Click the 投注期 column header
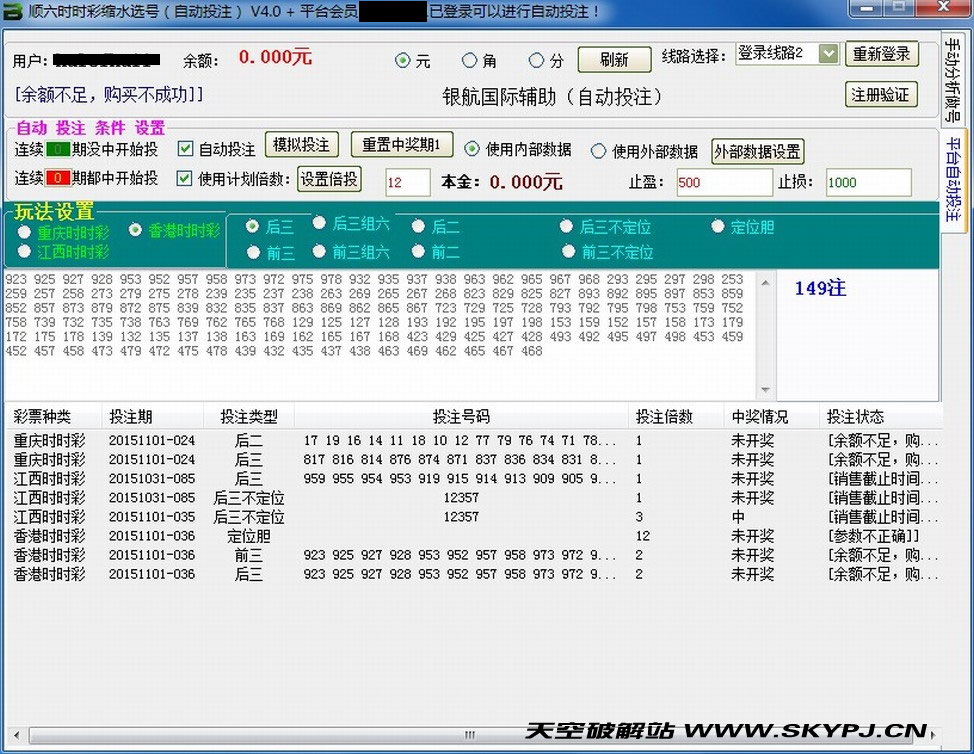The width and height of the screenshot is (974, 754). tap(131, 416)
